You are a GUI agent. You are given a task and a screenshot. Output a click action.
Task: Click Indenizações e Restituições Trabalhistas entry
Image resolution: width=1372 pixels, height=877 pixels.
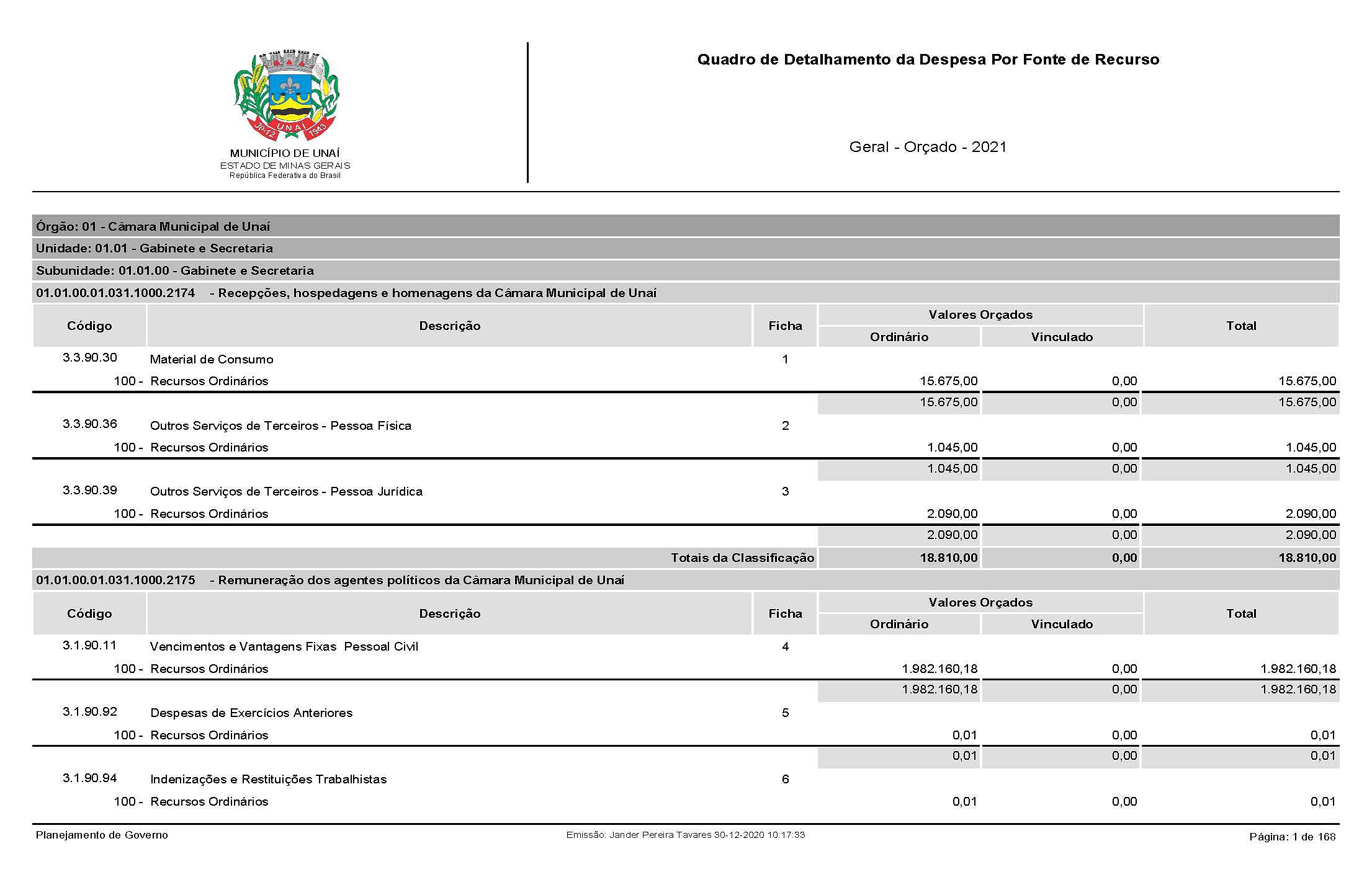pyautogui.click(x=268, y=779)
